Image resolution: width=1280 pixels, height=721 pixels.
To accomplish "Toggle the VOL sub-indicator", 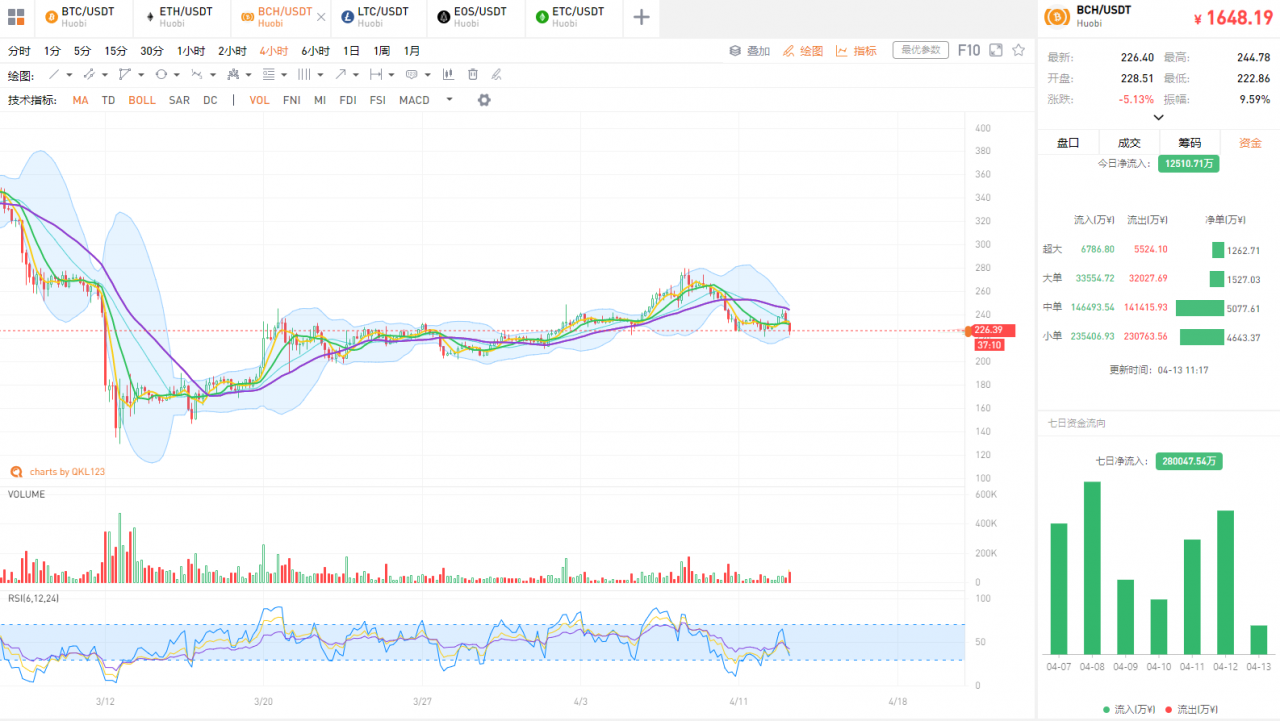I will [x=260, y=100].
